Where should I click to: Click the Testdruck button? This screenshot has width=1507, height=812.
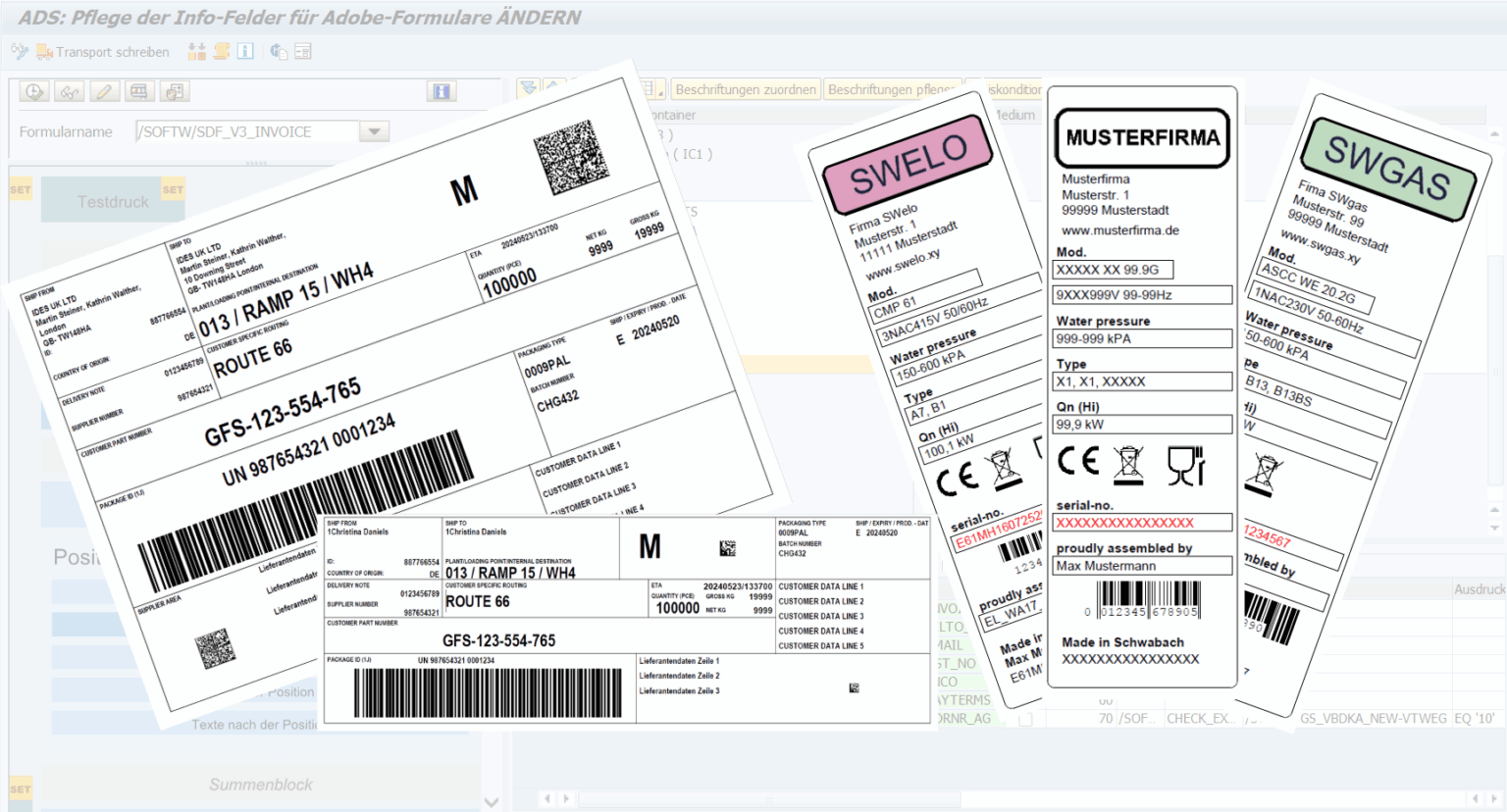point(113,201)
